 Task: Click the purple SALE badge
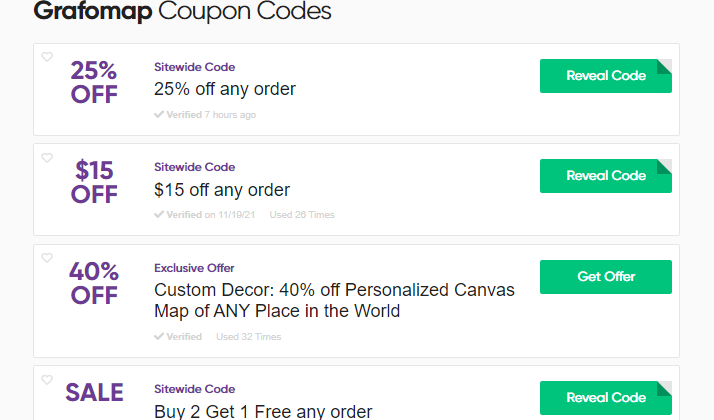94,393
